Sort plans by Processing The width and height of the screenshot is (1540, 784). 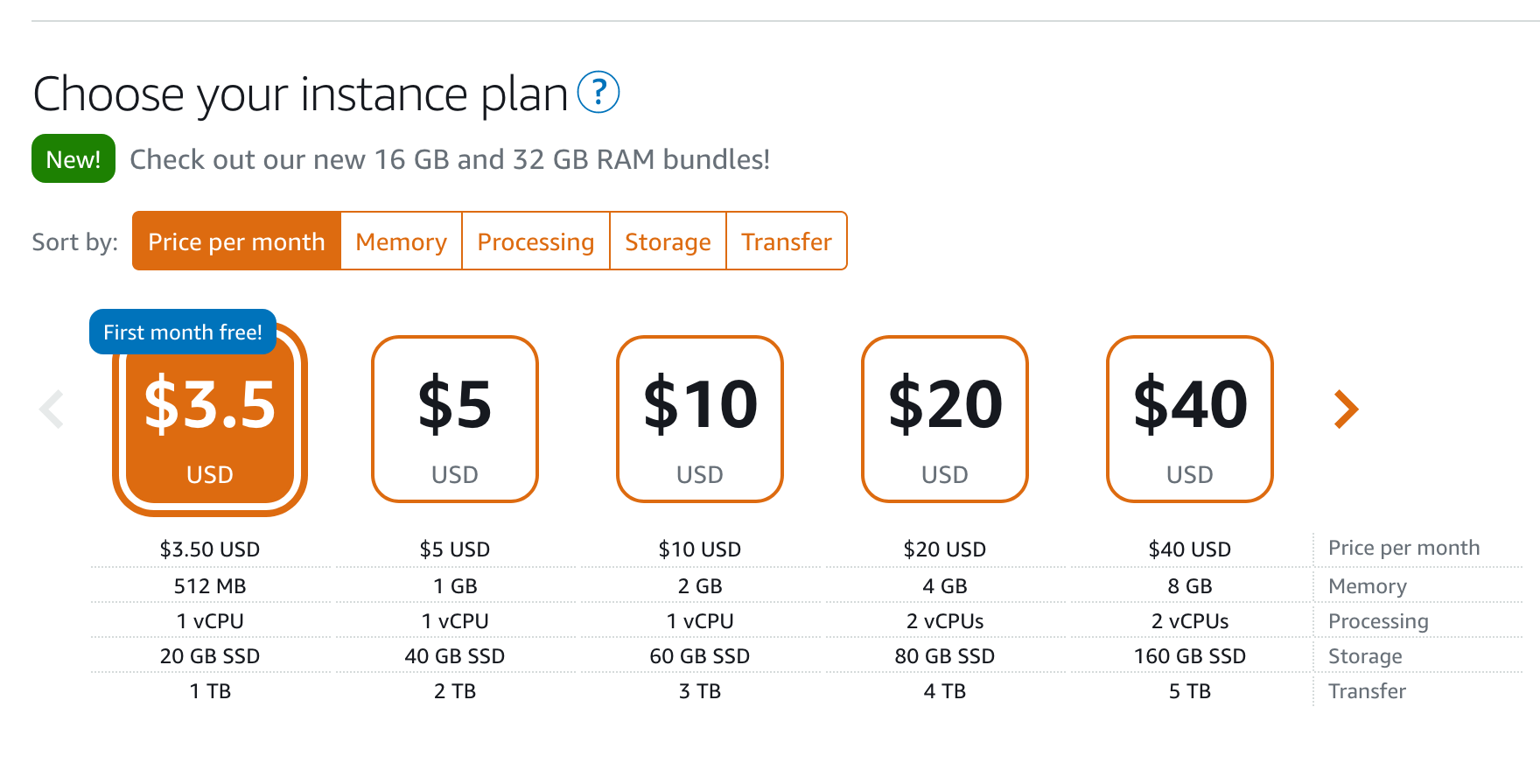point(535,241)
